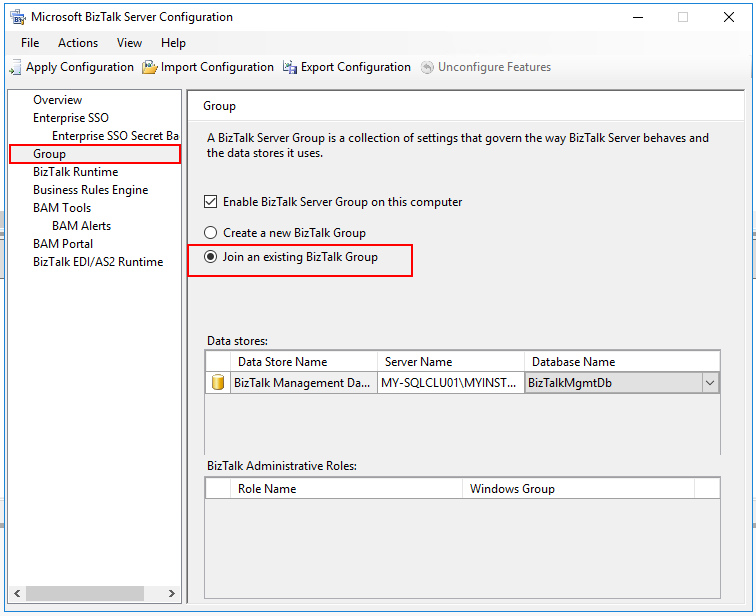756x616 pixels.
Task: Click the Windows Group column header
Action: click(x=578, y=489)
